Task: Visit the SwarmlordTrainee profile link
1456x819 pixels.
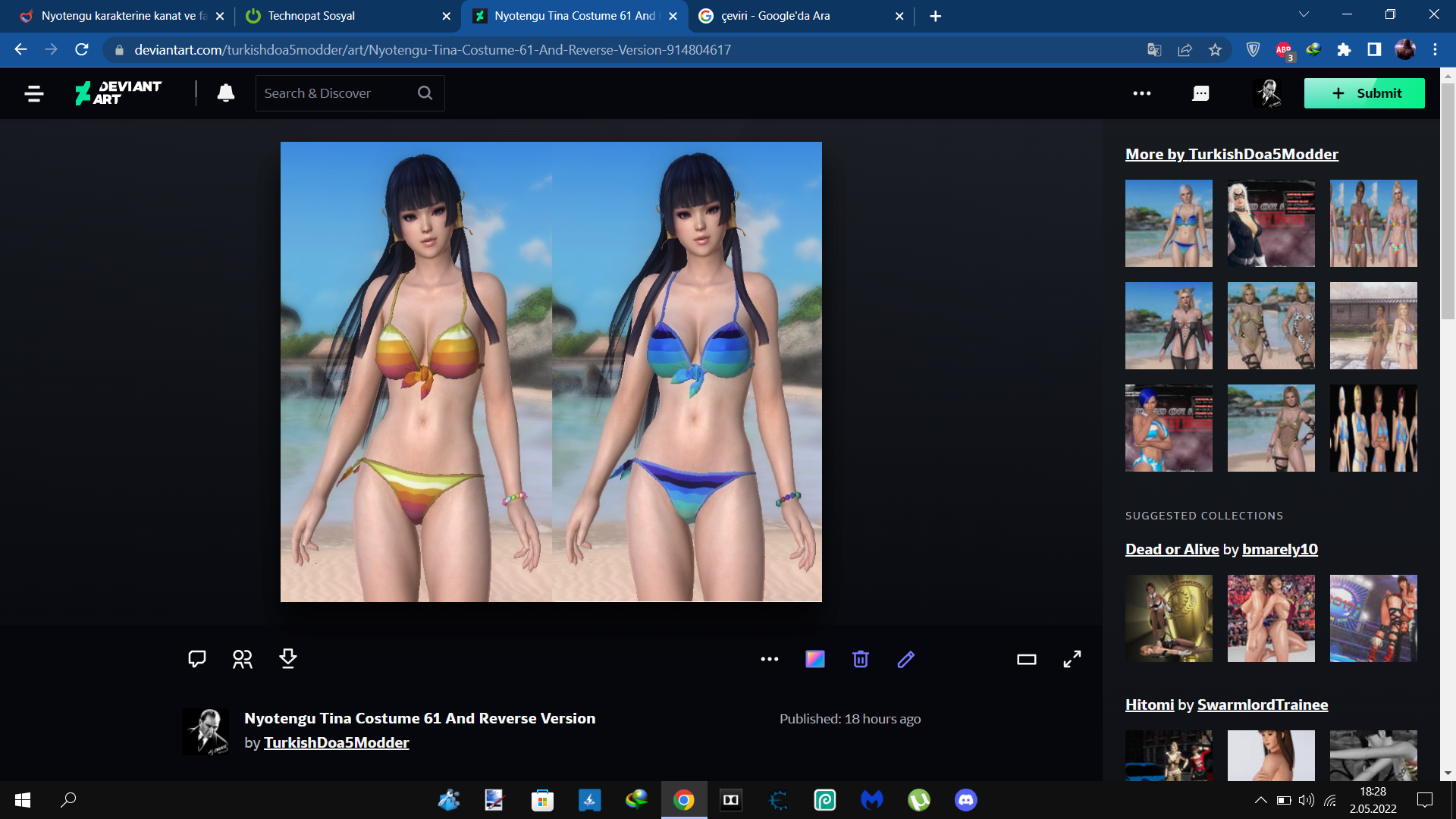Action: point(1263,704)
